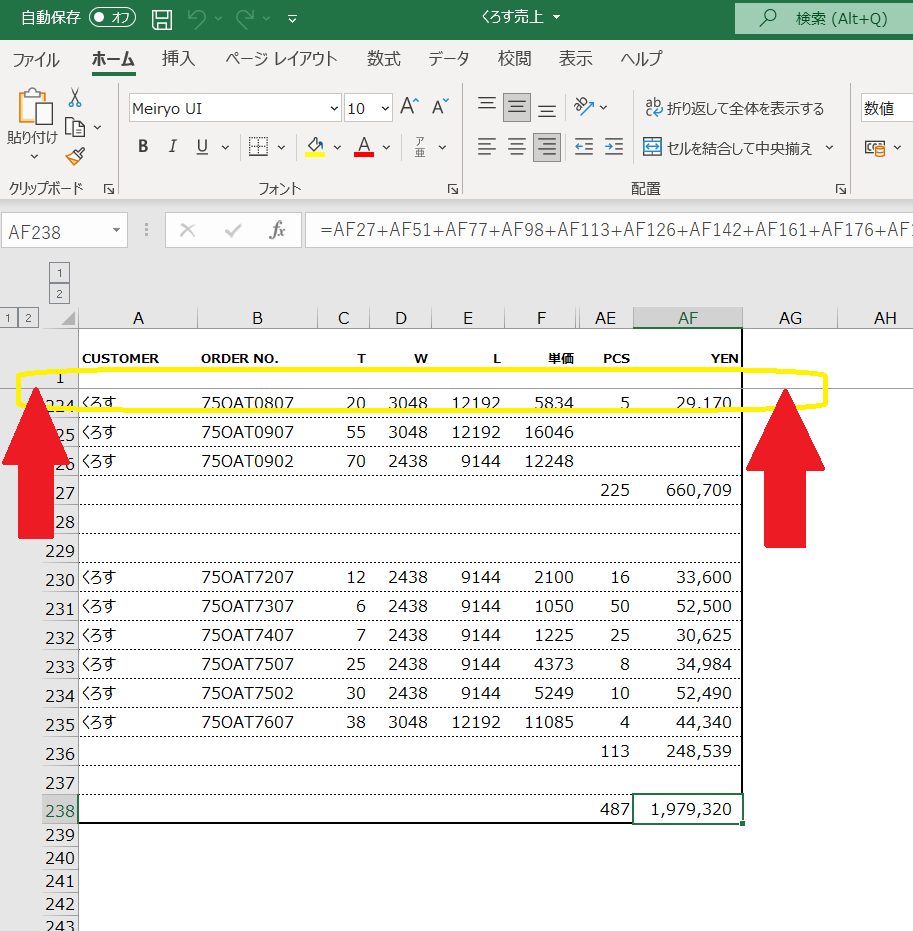Click the Copy icon in clipboard group
The height and width of the screenshot is (931, 913).
(x=75, y=127)
